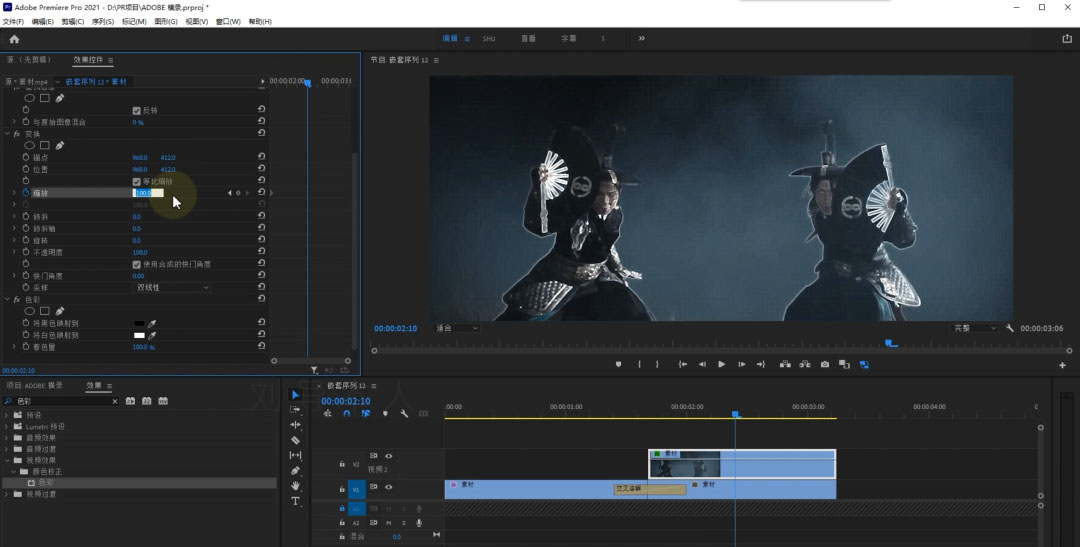Click the 交叉溶解 transition on V1
The width and height of the screenshot is (1080, 547).
650,488
